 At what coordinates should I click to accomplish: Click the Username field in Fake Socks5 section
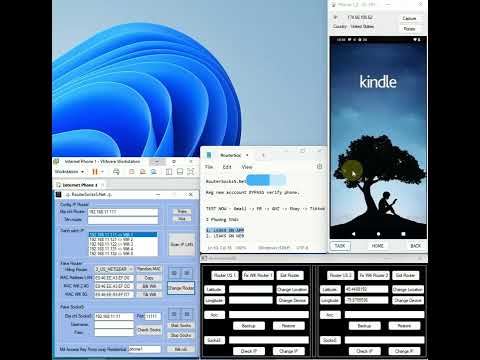(x=114, y=324)
